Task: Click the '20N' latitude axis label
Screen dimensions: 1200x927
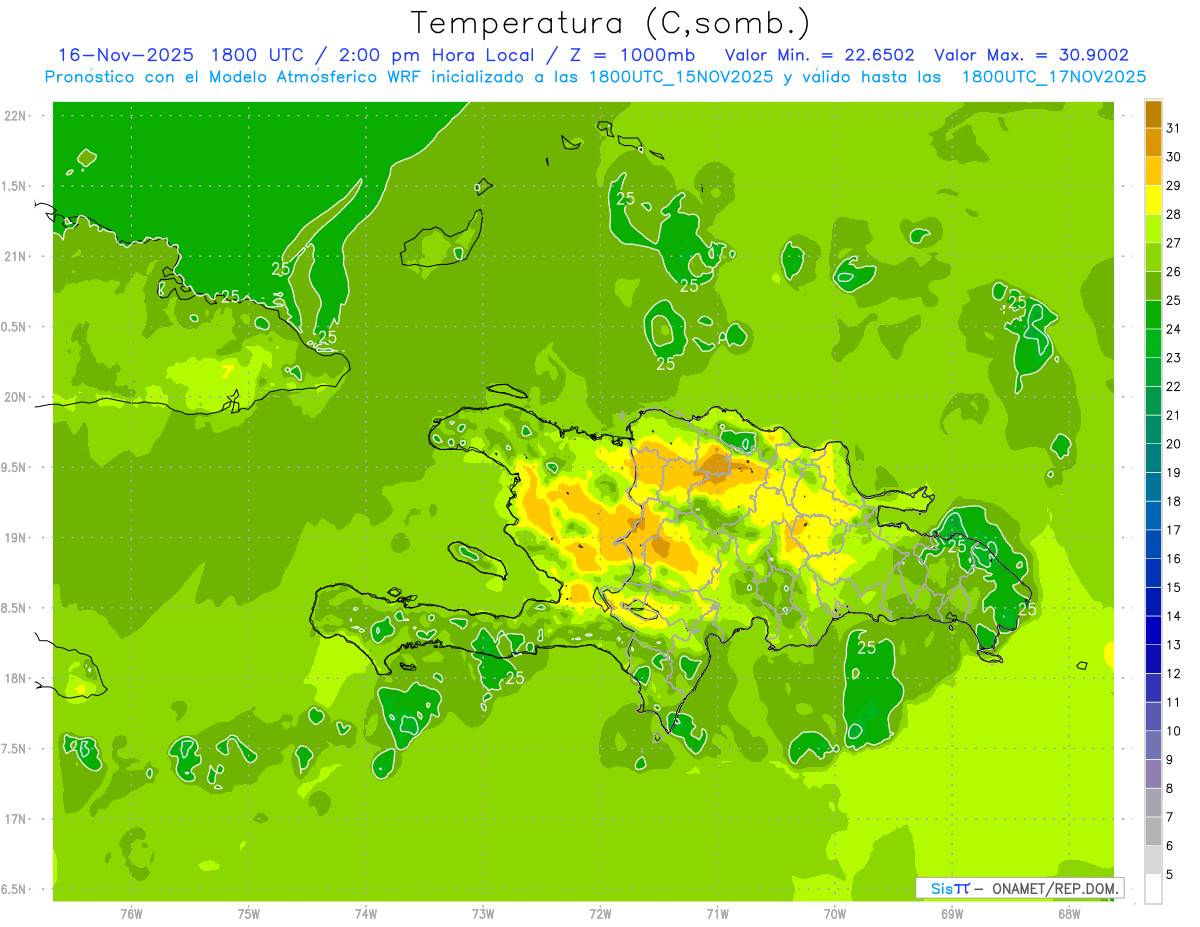Action: 15,397
